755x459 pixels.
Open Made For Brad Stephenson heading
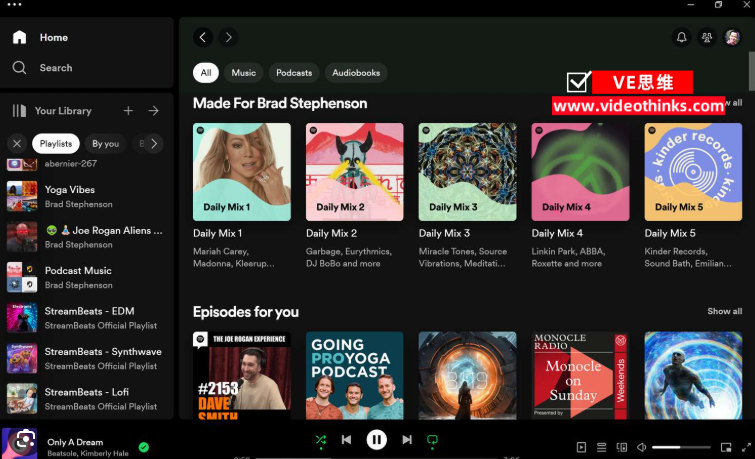click(280, 103)
